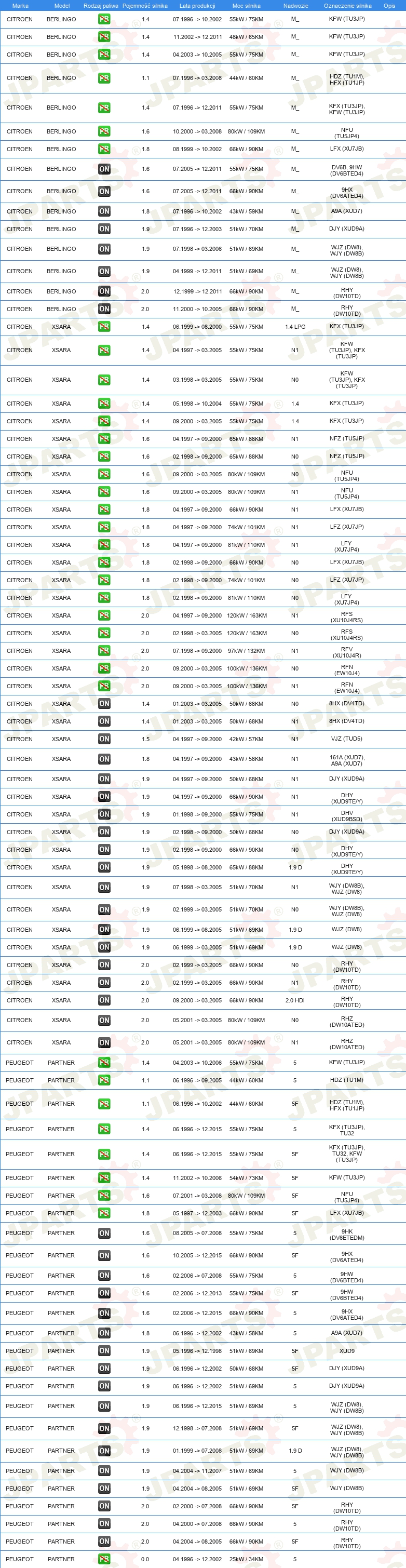Click the Rodzaj paliwa column header
Image resolution: width=406 pixels, height=1568 pixels.
[101, 6]
